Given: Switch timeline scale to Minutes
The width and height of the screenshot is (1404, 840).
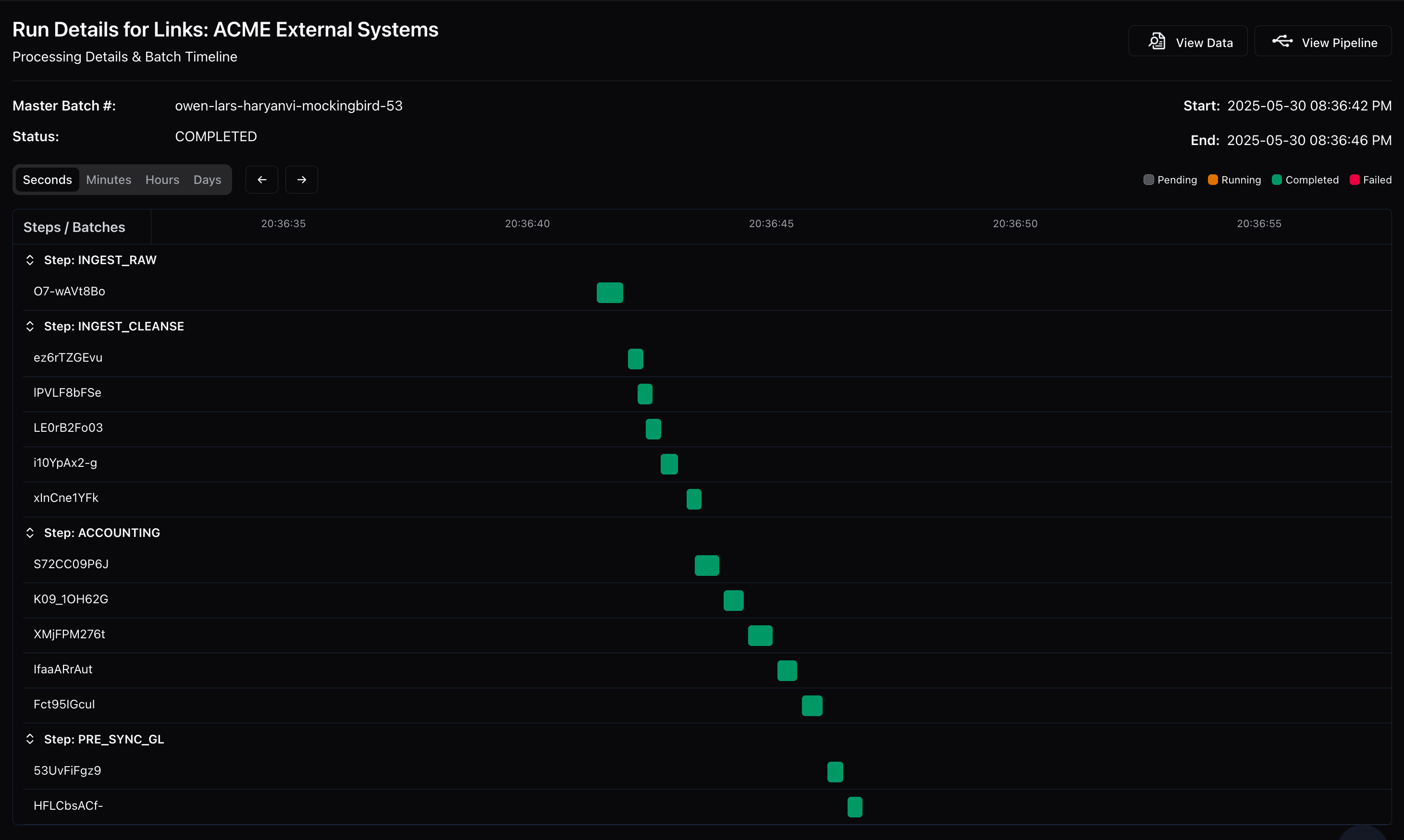Looking at the screenshot, I should pos(109,180).
